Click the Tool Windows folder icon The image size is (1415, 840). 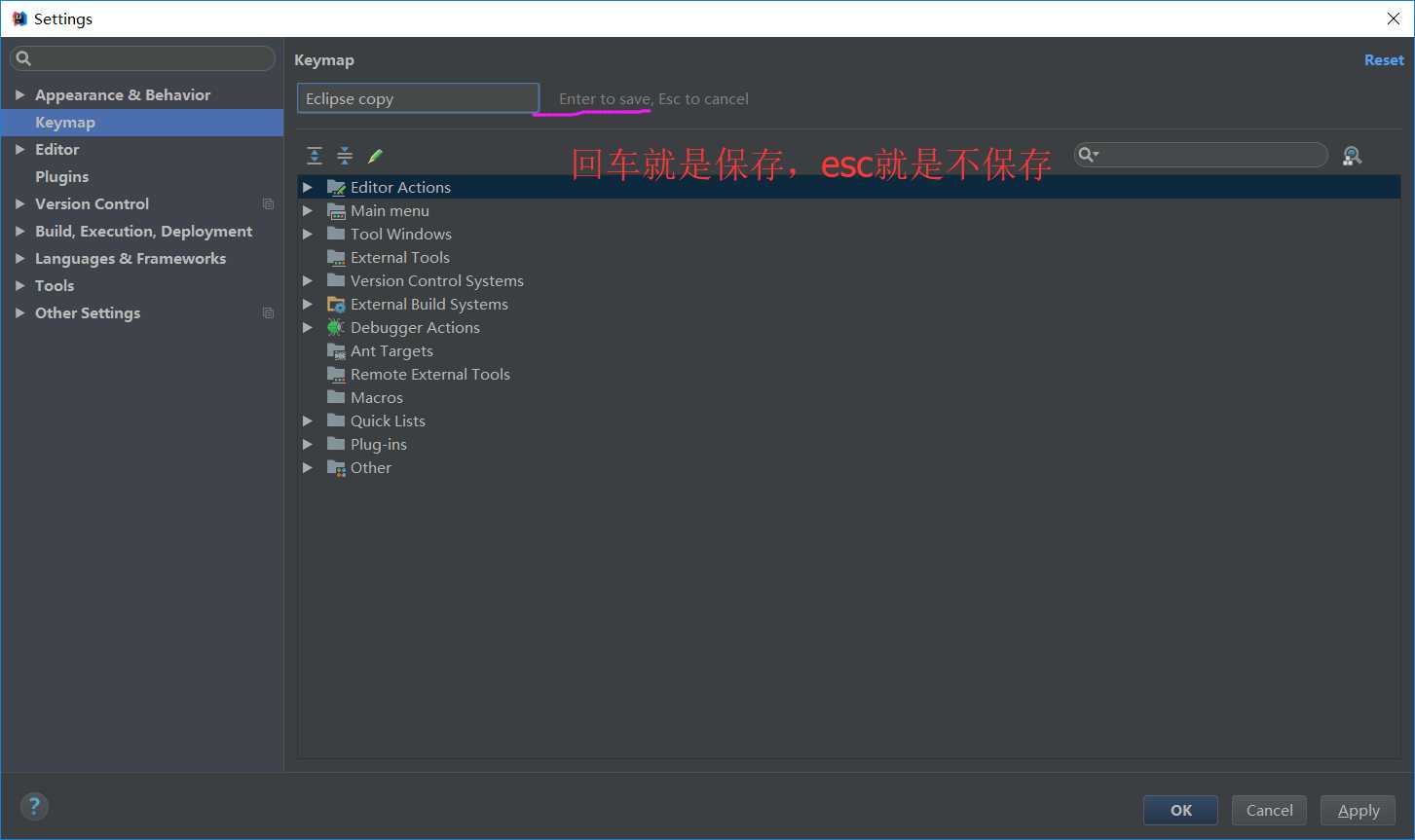tap(336, 234)
